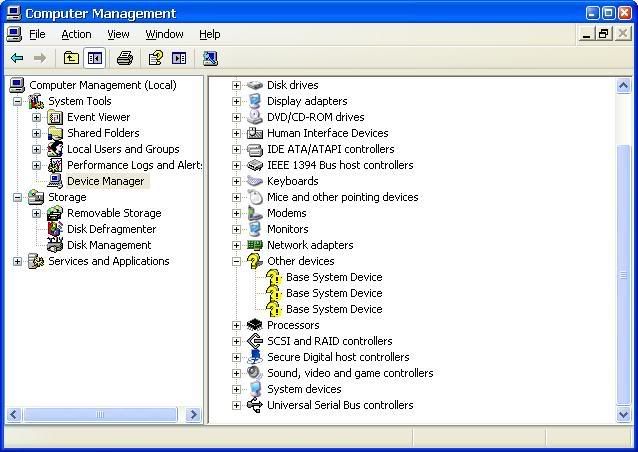This screenshot has width=638, height=452.
Task: Click the Print toolbar icon
Action: (125, 59)
